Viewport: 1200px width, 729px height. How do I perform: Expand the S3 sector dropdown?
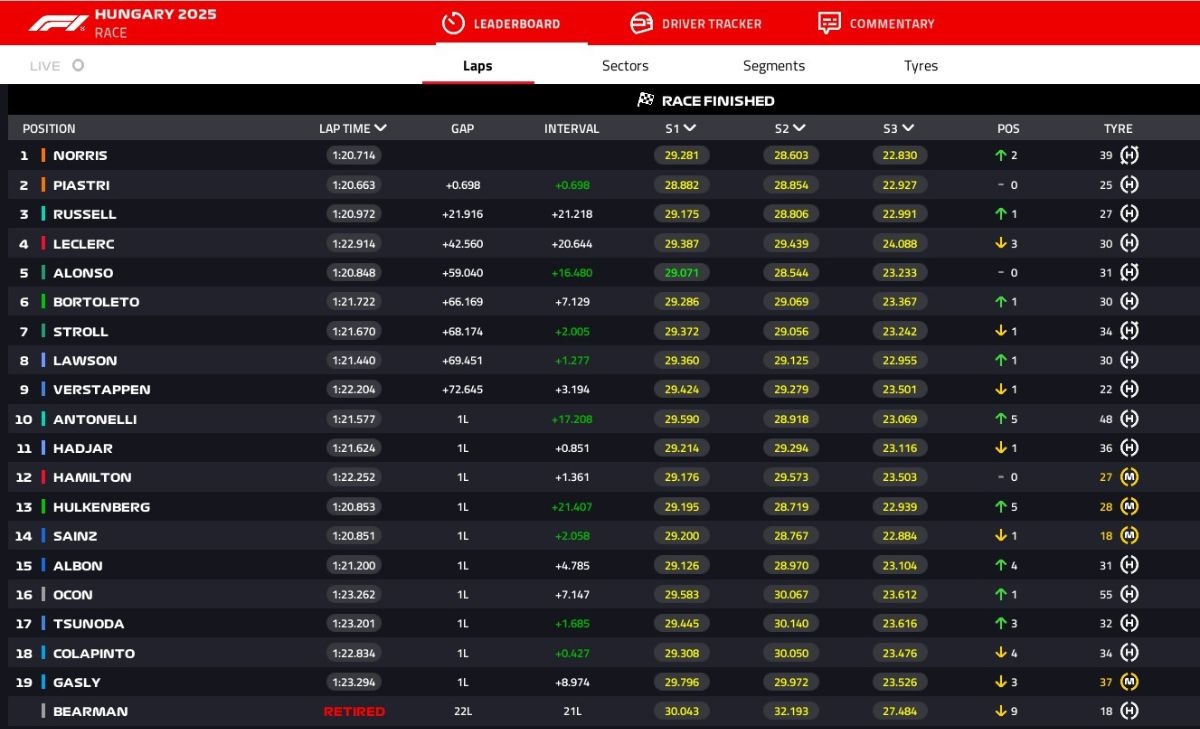908,128
